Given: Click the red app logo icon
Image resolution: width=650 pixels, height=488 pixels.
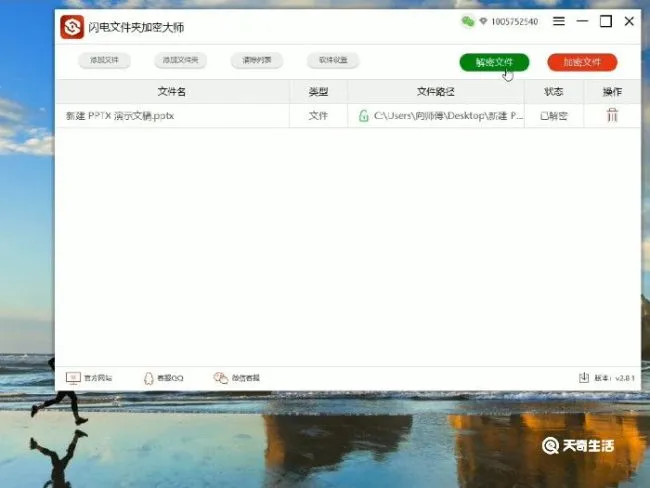Looking at the screenshot, I should pos(72,27).
